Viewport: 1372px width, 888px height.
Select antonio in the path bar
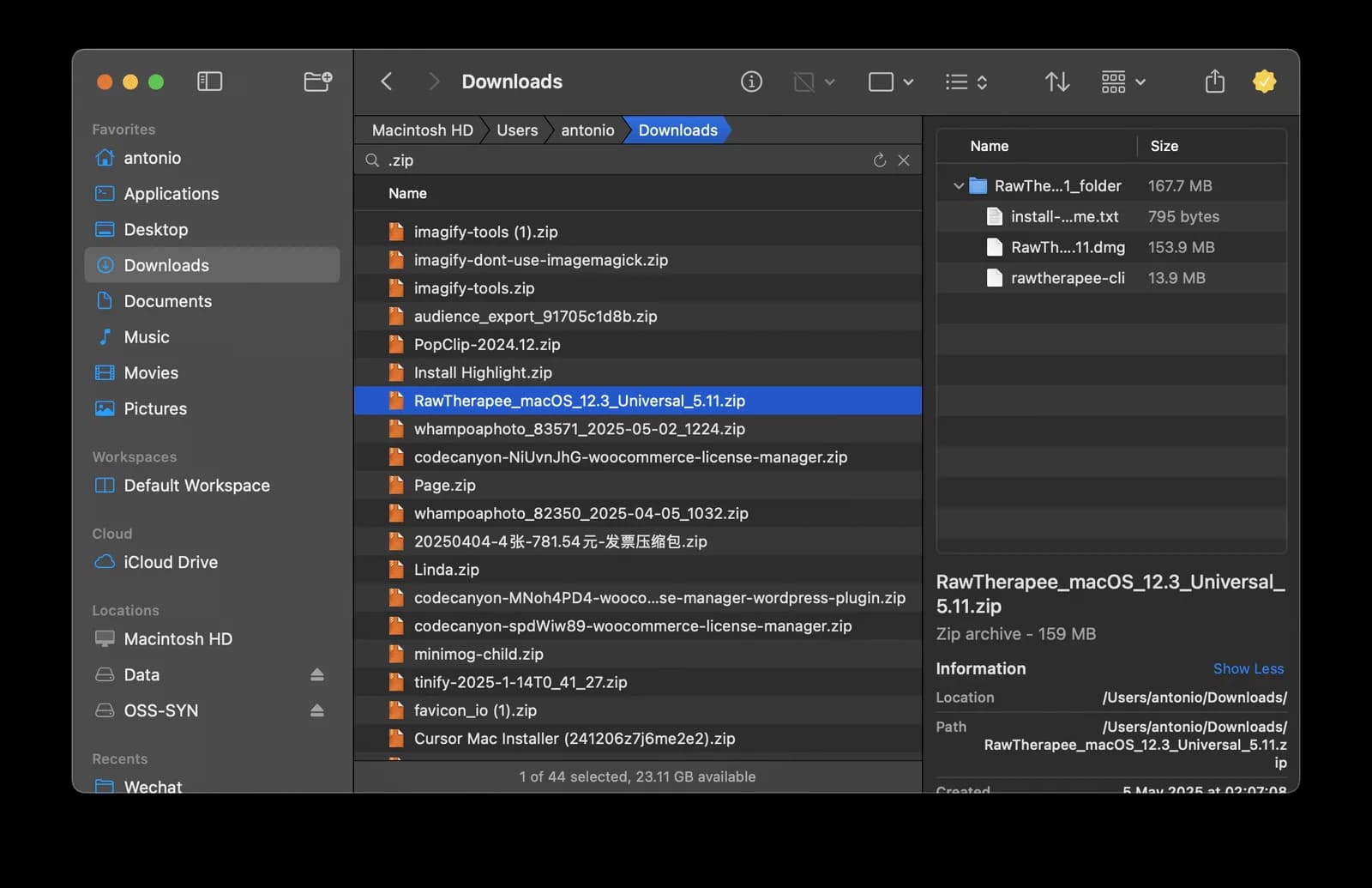coord(587,130)
